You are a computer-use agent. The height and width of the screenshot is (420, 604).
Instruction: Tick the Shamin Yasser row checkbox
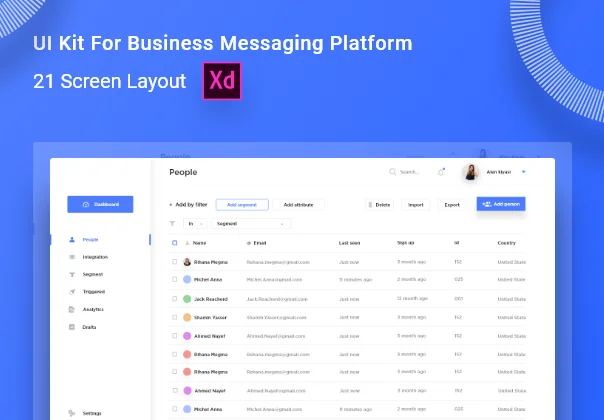pos(174,317)
